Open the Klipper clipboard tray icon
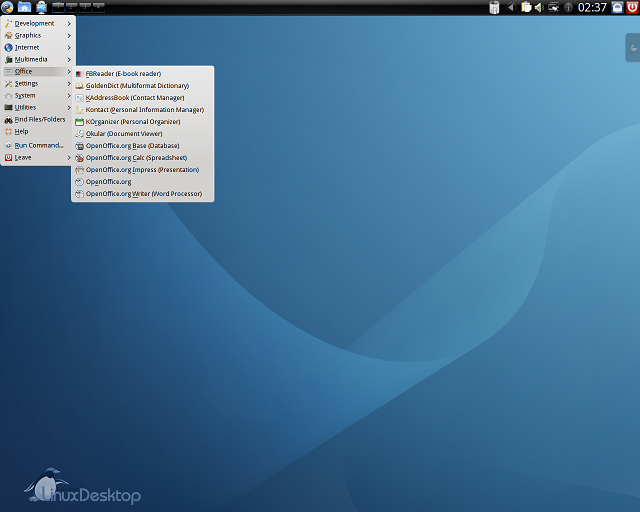Screen dimensions: 640x512 [526, 7]
